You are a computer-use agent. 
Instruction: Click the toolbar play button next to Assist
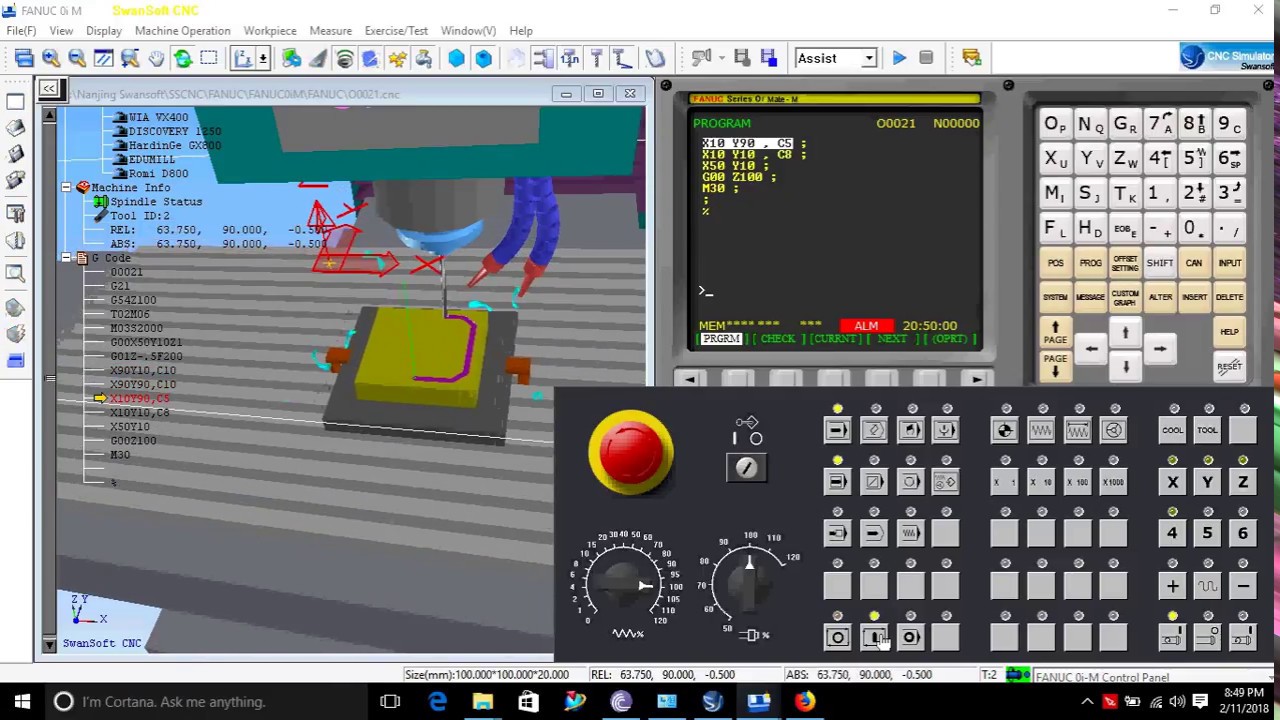899,58
